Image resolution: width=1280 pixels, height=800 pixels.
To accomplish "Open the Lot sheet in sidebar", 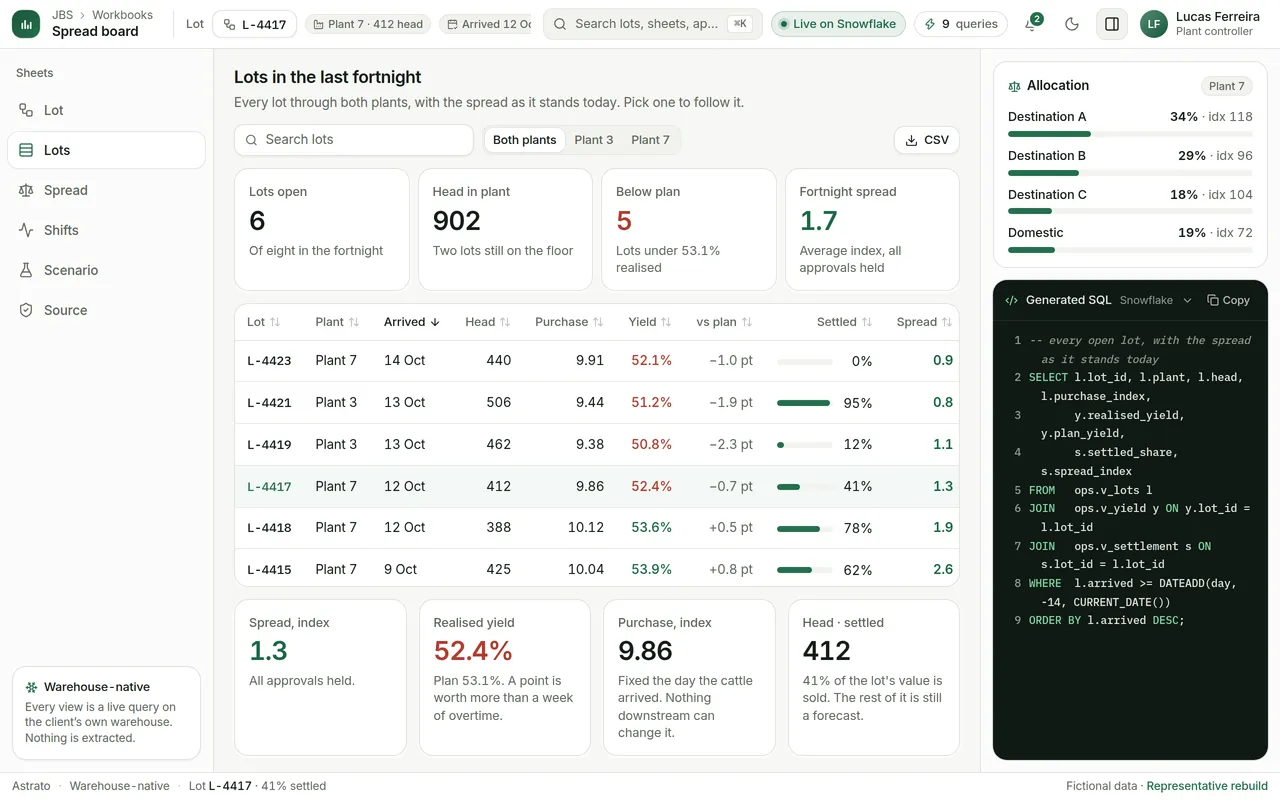I will 106,110.
